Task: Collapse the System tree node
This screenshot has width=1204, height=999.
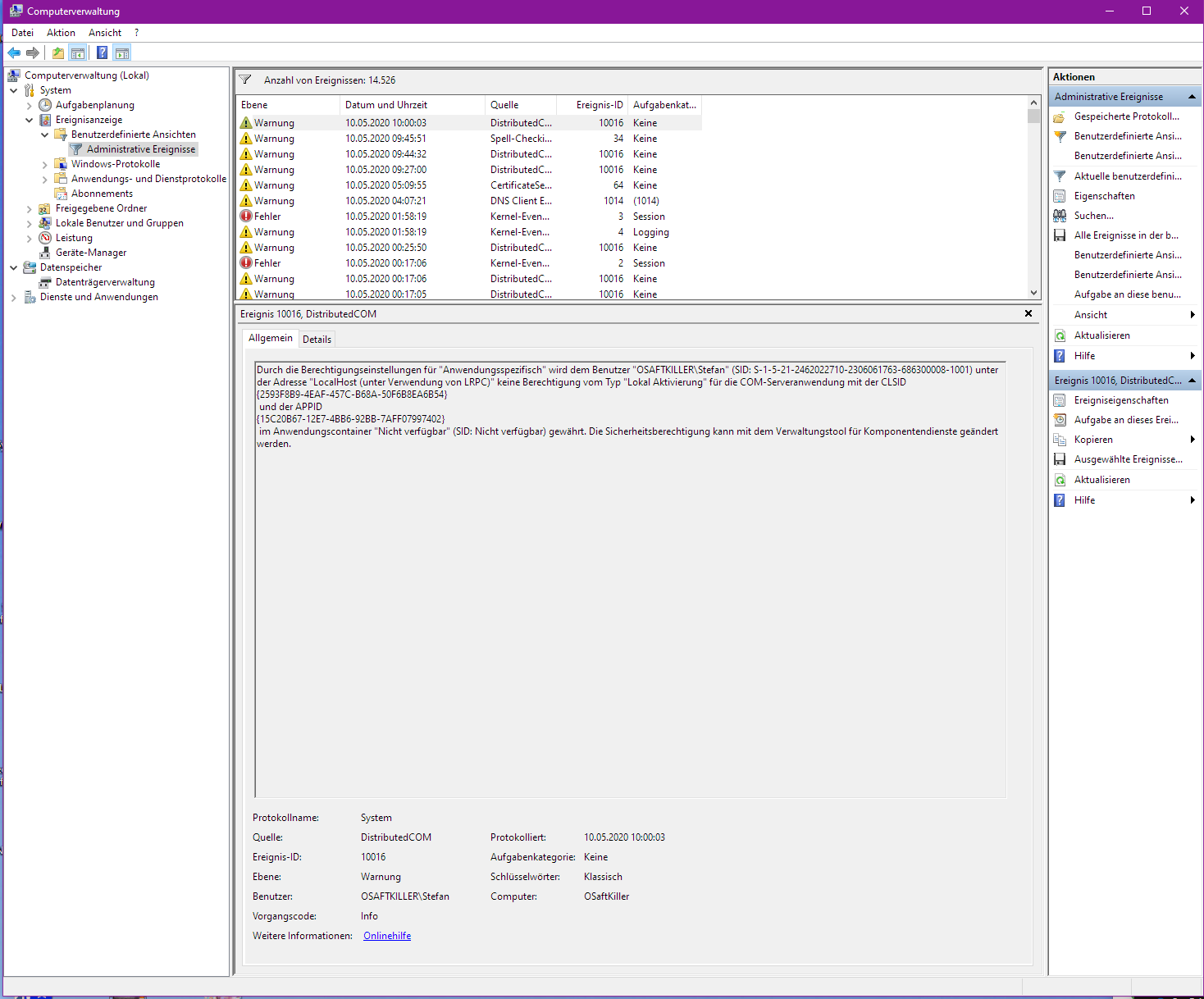Action: (x=14, y=90)
